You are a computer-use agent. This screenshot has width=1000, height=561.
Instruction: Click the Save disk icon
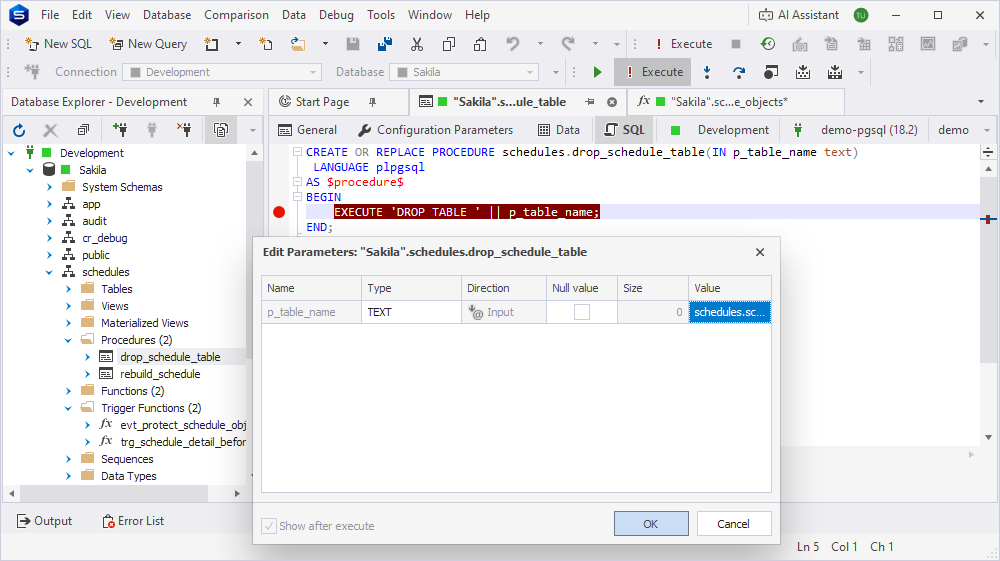pyautogui.click(x=353, y=44)
